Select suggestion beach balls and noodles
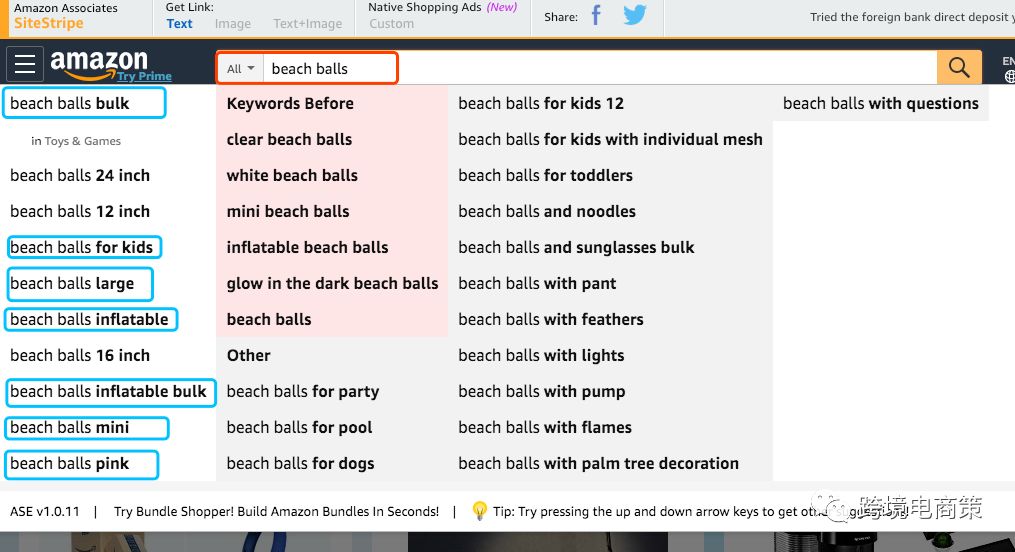The image size is (1015, 552). tap(547, 212)
